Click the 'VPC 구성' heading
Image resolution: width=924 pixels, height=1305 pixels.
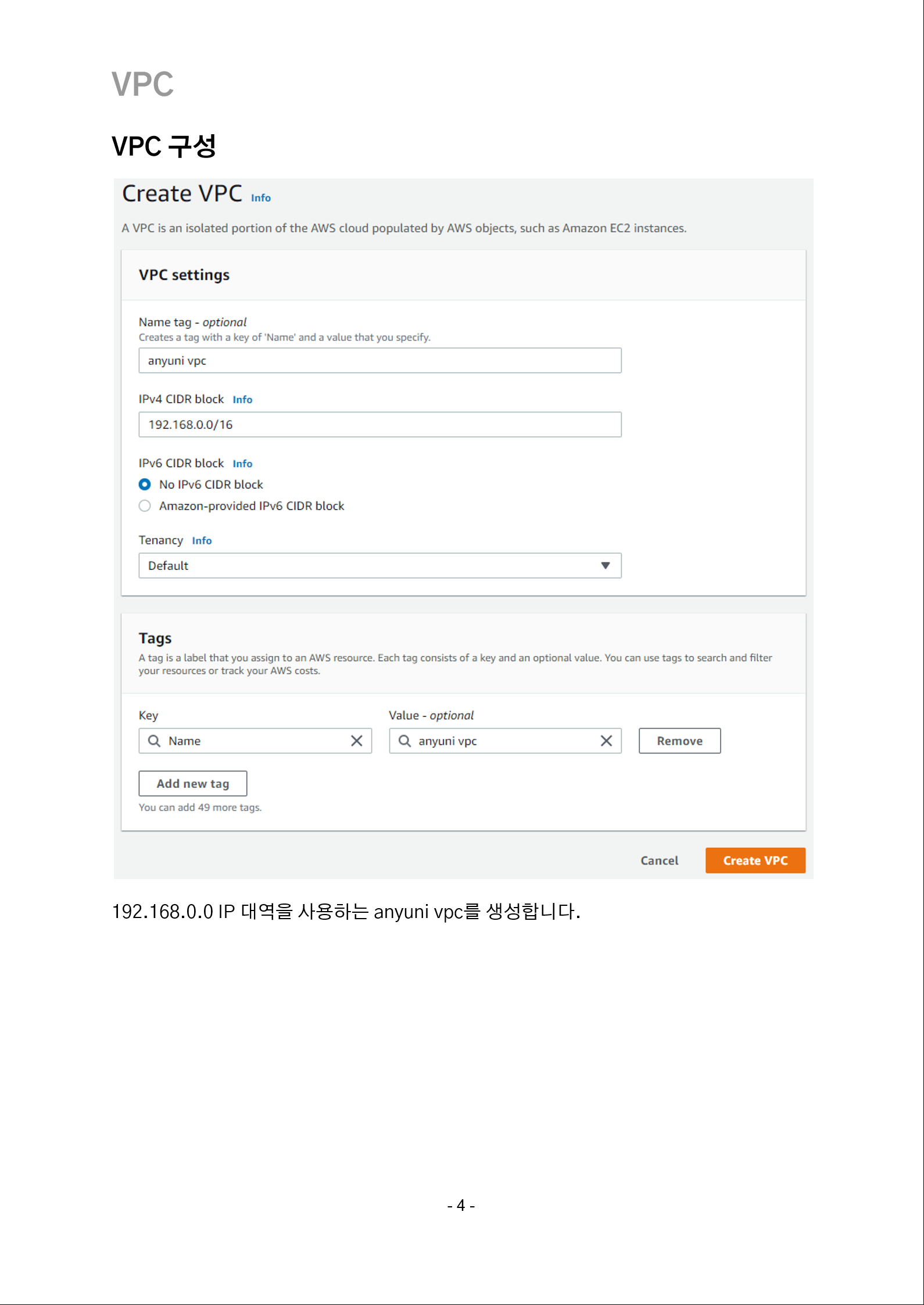point(163,146)
